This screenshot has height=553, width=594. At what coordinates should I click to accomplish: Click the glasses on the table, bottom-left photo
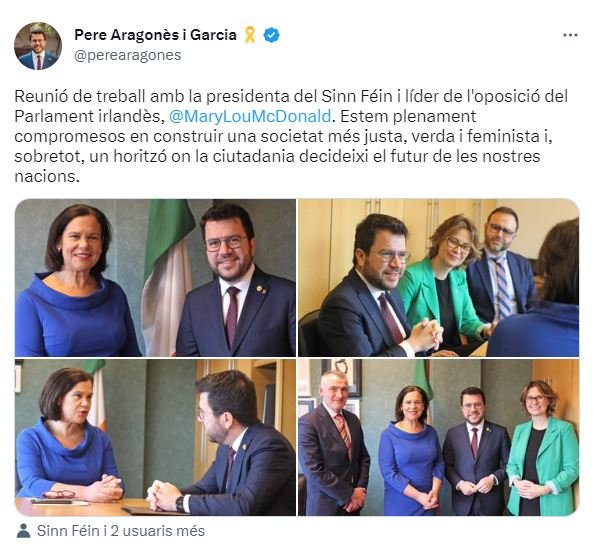[59, 494]
